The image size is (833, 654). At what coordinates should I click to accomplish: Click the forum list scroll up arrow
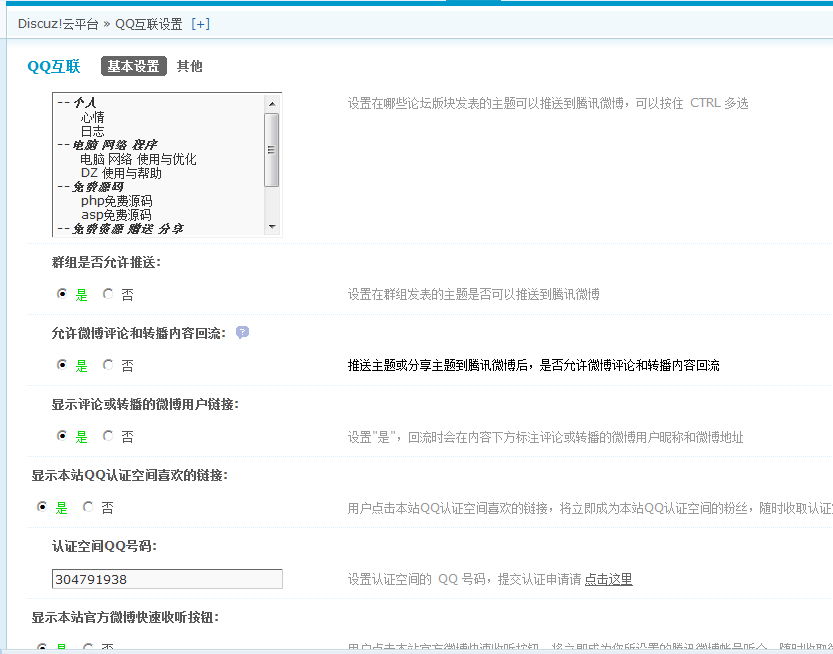[272, 104]
